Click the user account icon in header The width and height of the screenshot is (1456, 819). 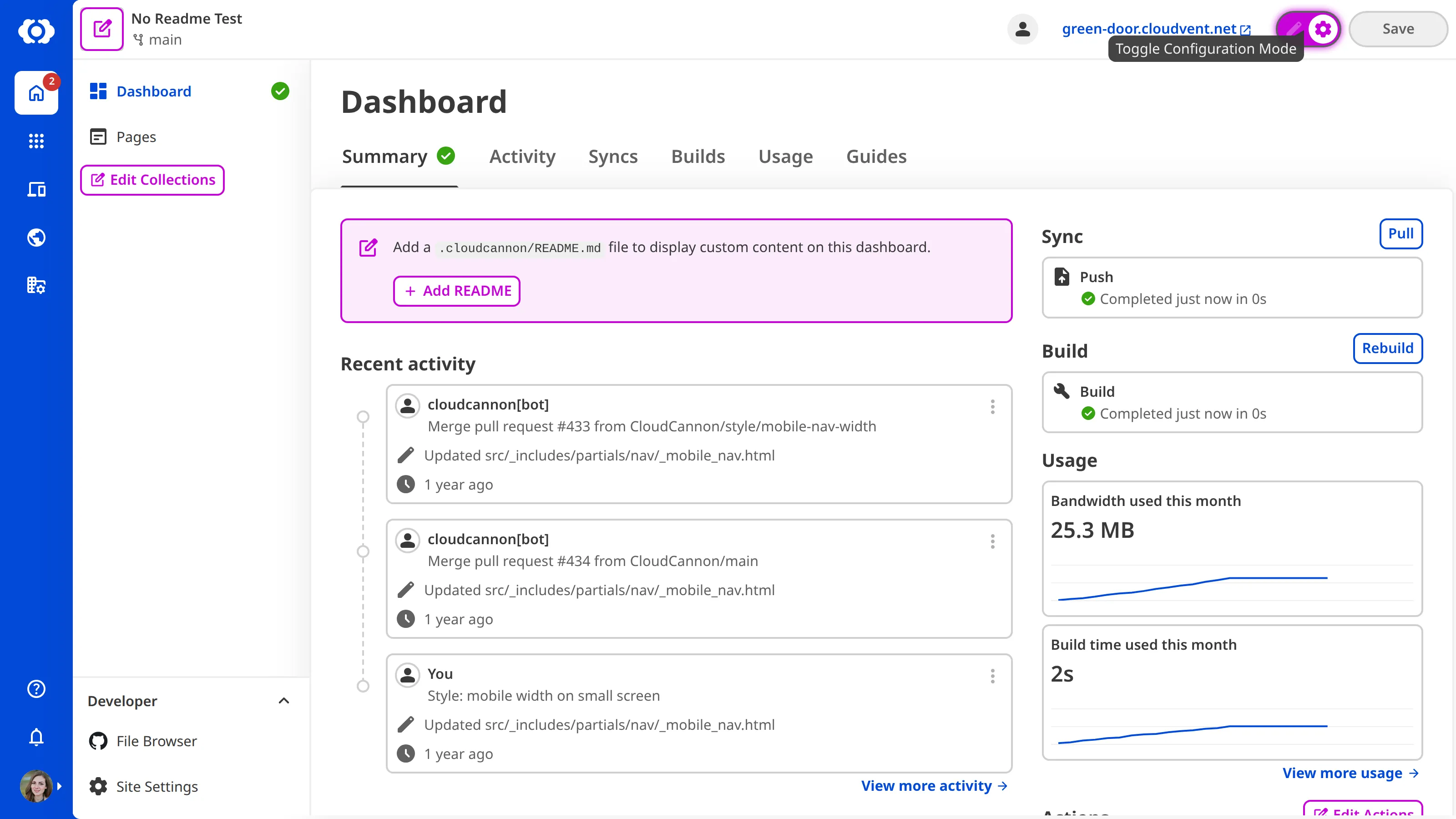pyautogui.click(x=1022, y=29)
